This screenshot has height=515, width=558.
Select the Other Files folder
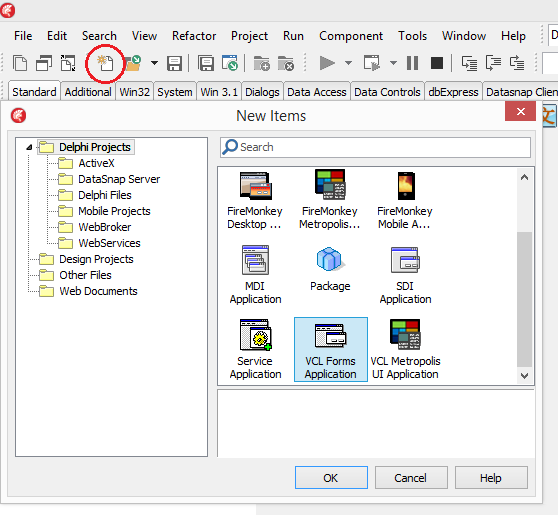click(x=85, y=275)
